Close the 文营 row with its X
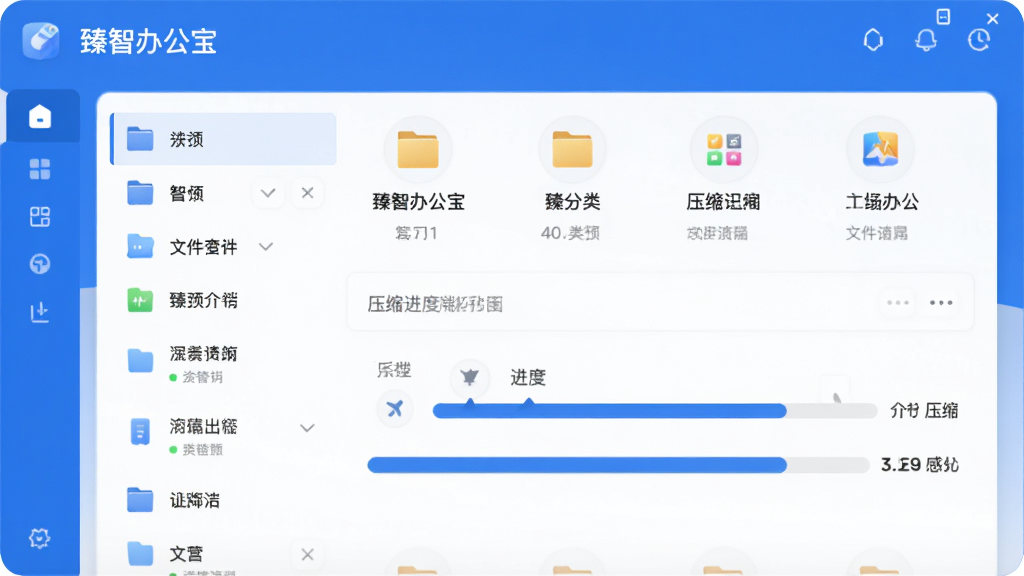This screenshot has width=1024, height=576. [x=308, y=554]
